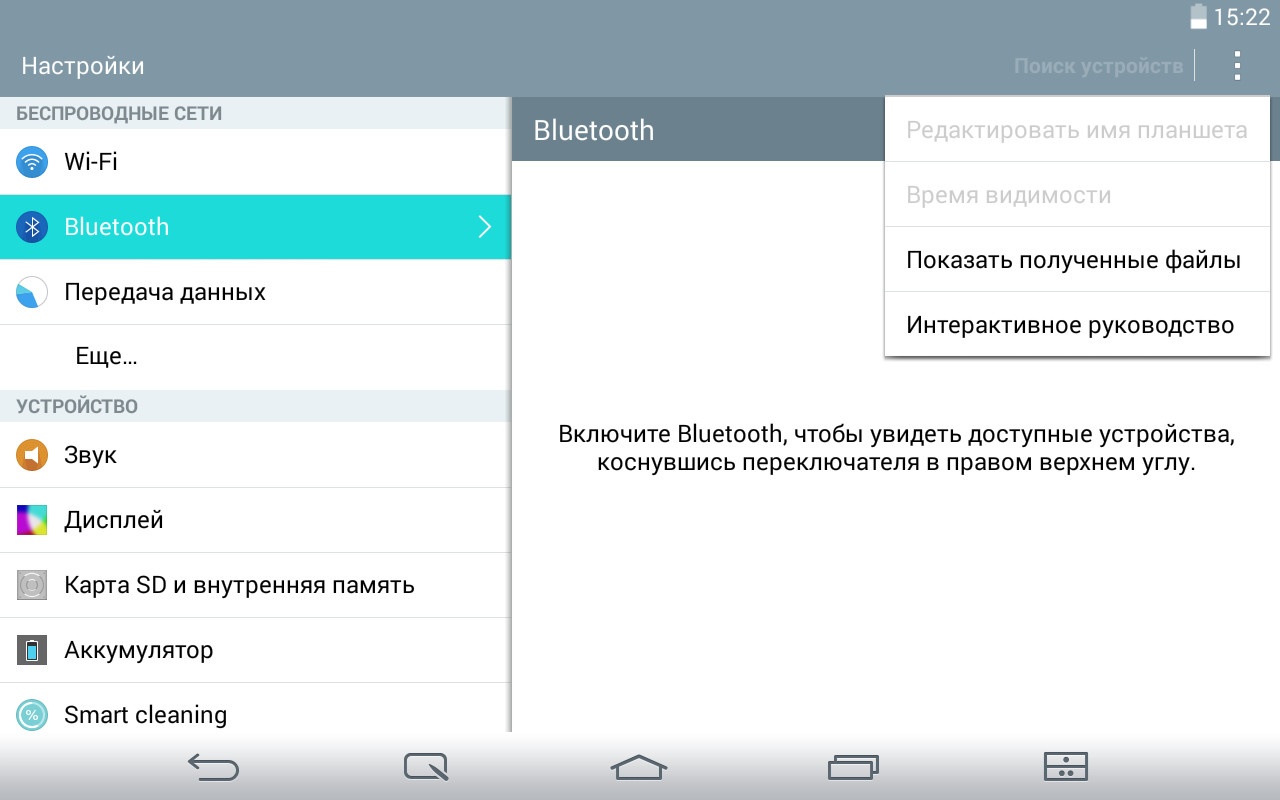Select Показать полученные файлы menu item
The image size is (1280, 800).
pos(1073,260)
